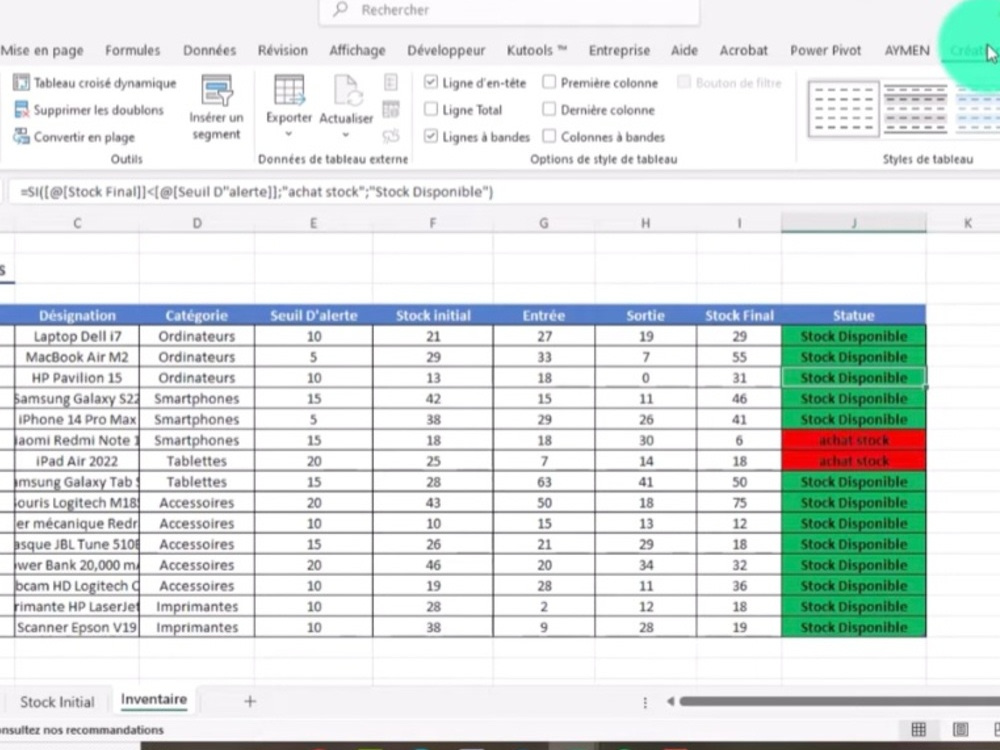Click the search magnifier icon
Image resolution: width=1000 pixels, height=750 pixels.
click(x=341, y=9)
